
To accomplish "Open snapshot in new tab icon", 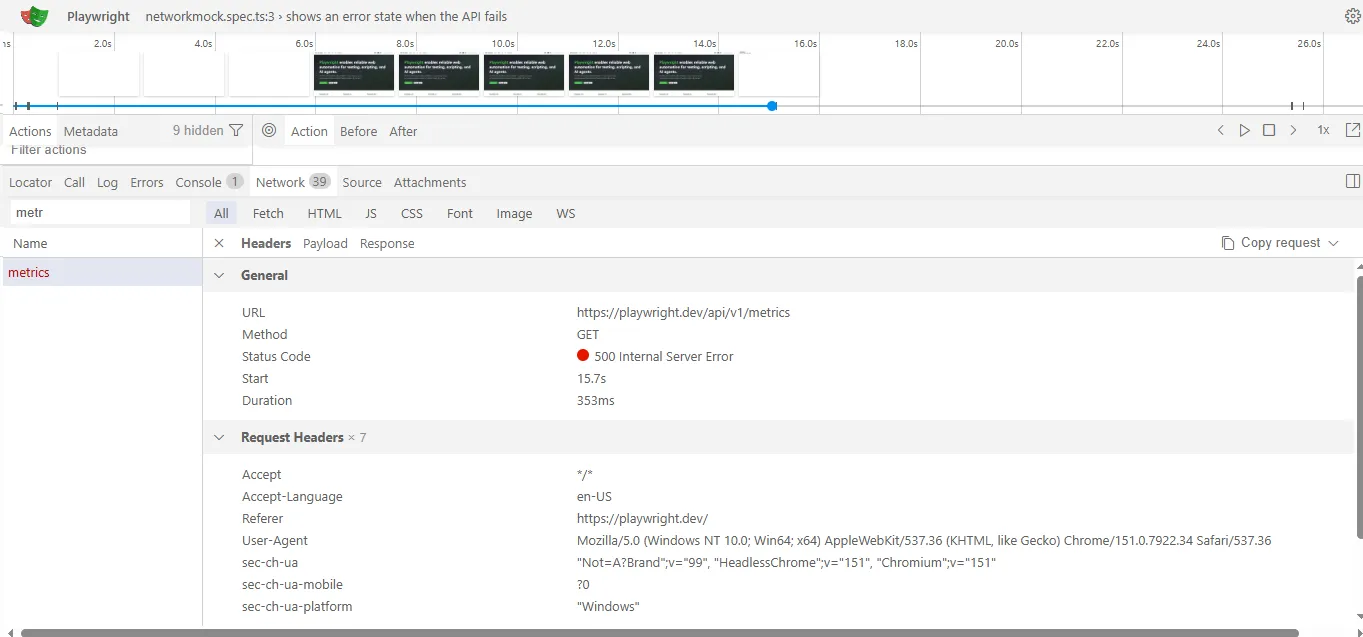I will [x=1352, y=130].
